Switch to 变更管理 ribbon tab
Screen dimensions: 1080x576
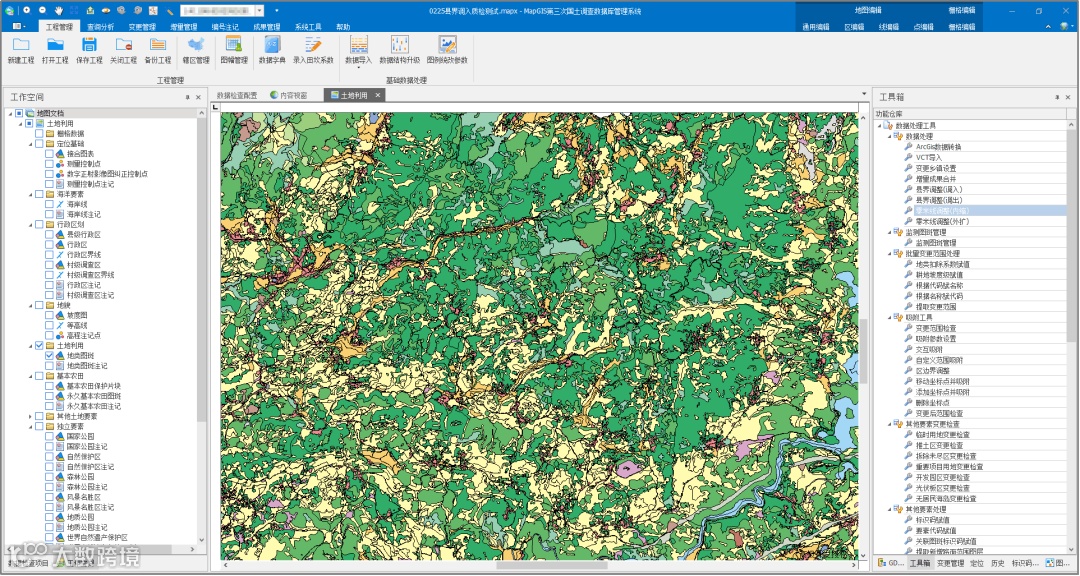[142, 27]
